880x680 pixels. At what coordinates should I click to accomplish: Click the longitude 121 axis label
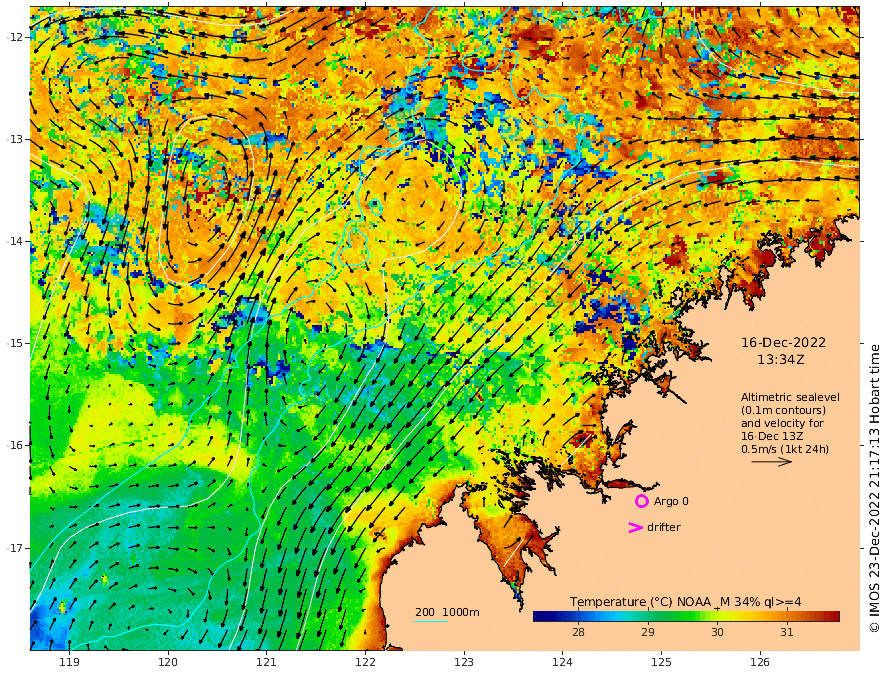point(267,662)
